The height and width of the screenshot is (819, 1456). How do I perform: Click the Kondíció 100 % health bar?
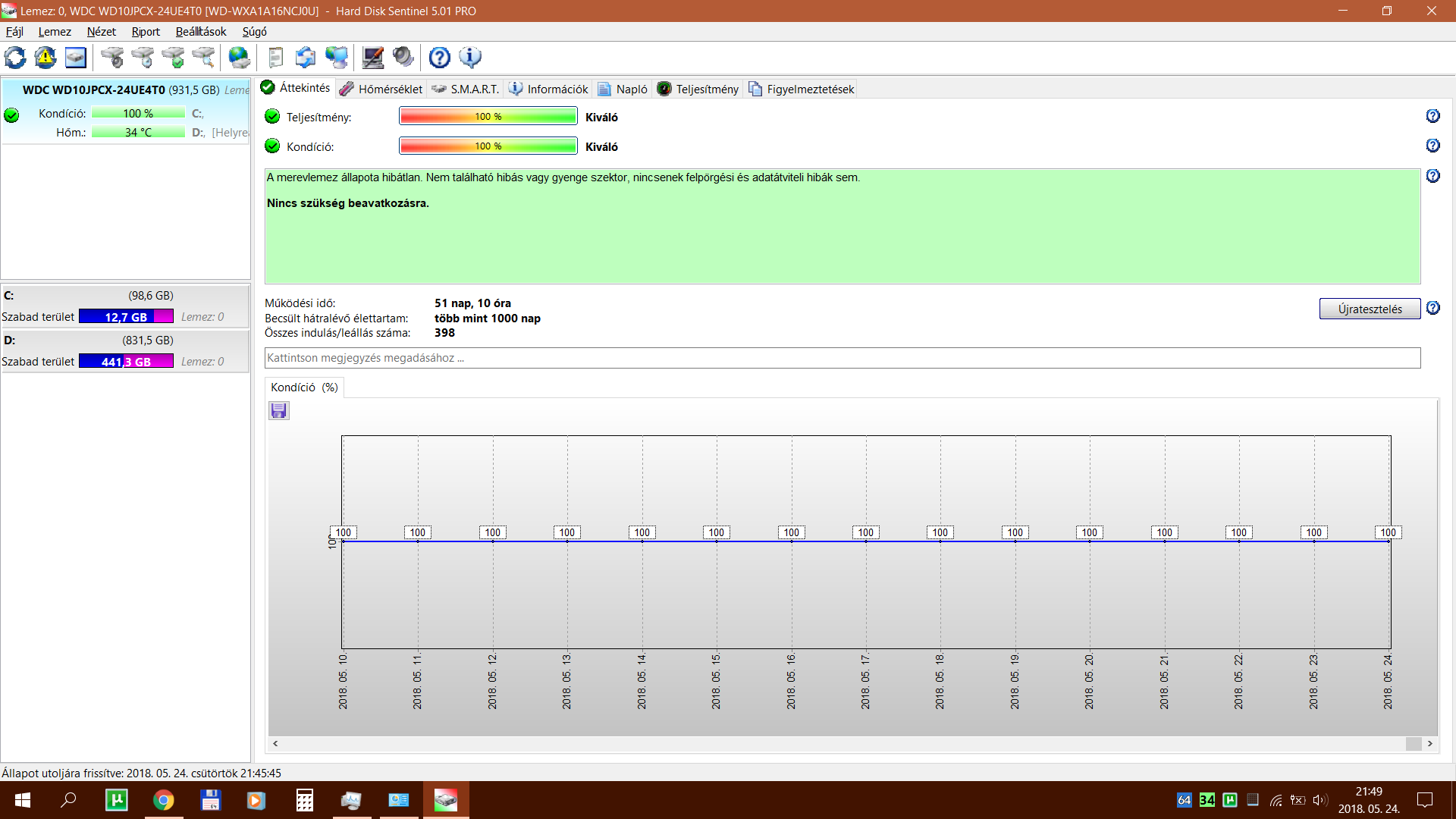488,146
